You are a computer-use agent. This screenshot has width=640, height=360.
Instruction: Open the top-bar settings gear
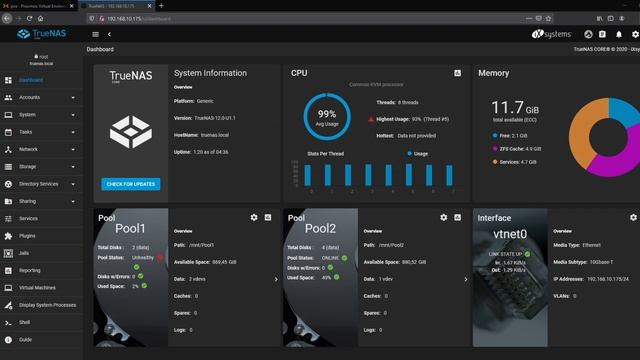pos(635,34)
